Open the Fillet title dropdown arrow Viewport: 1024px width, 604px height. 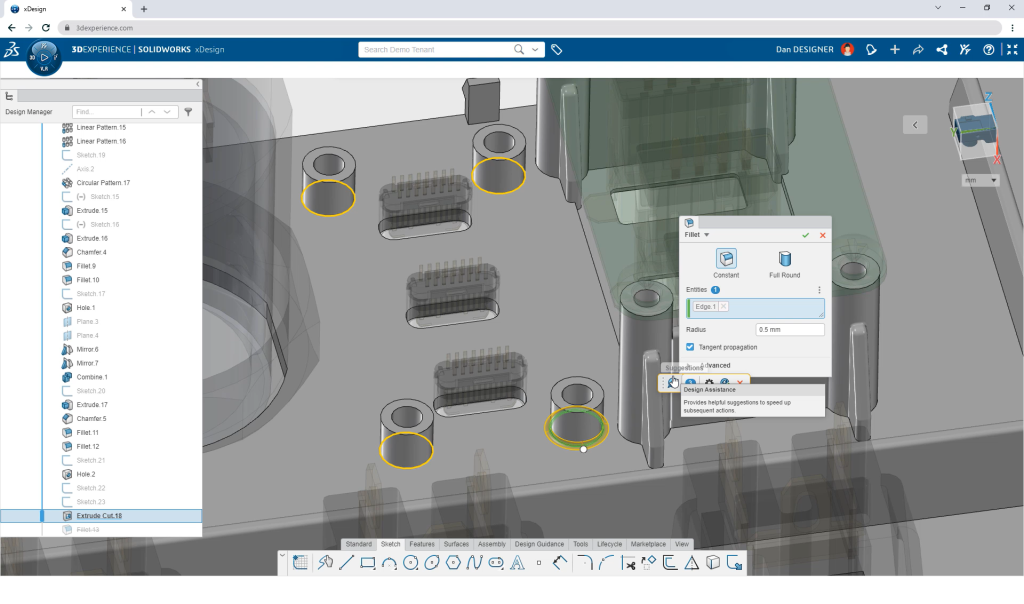pyautogui.click(x=707, y=235)
